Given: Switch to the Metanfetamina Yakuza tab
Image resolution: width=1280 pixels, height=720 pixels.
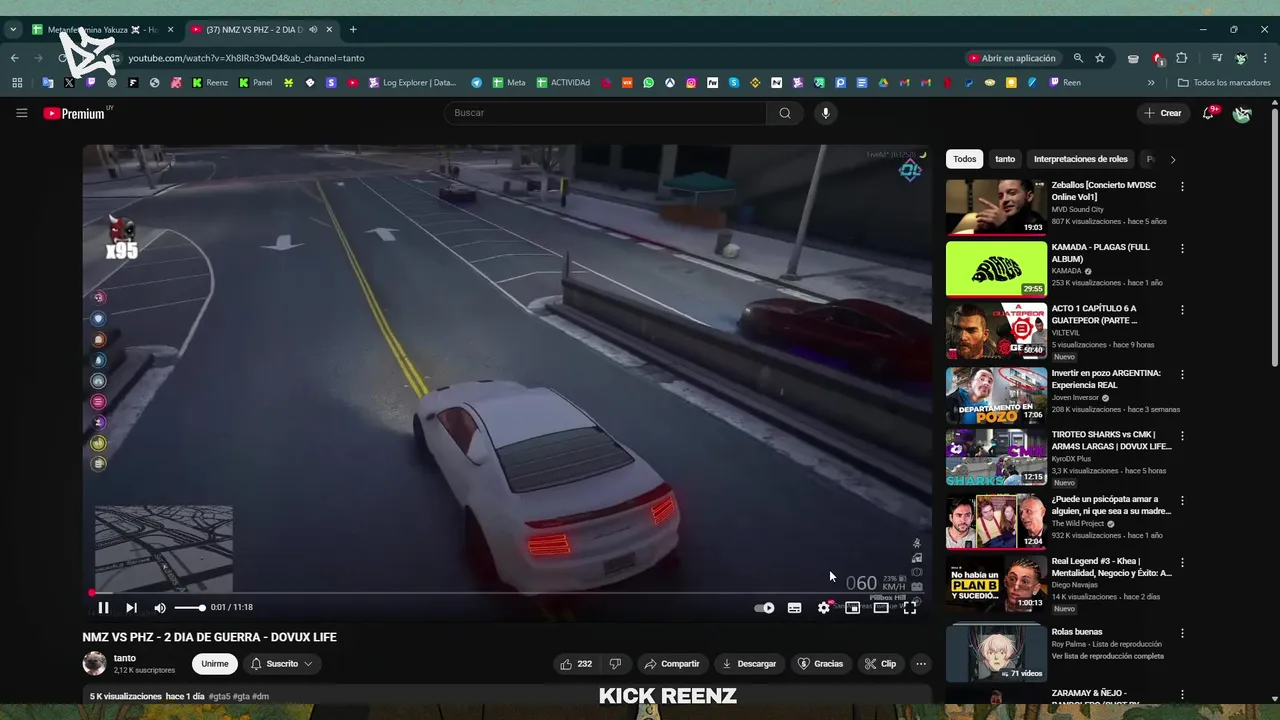Looking at the screenshot, I should (102, 30).
